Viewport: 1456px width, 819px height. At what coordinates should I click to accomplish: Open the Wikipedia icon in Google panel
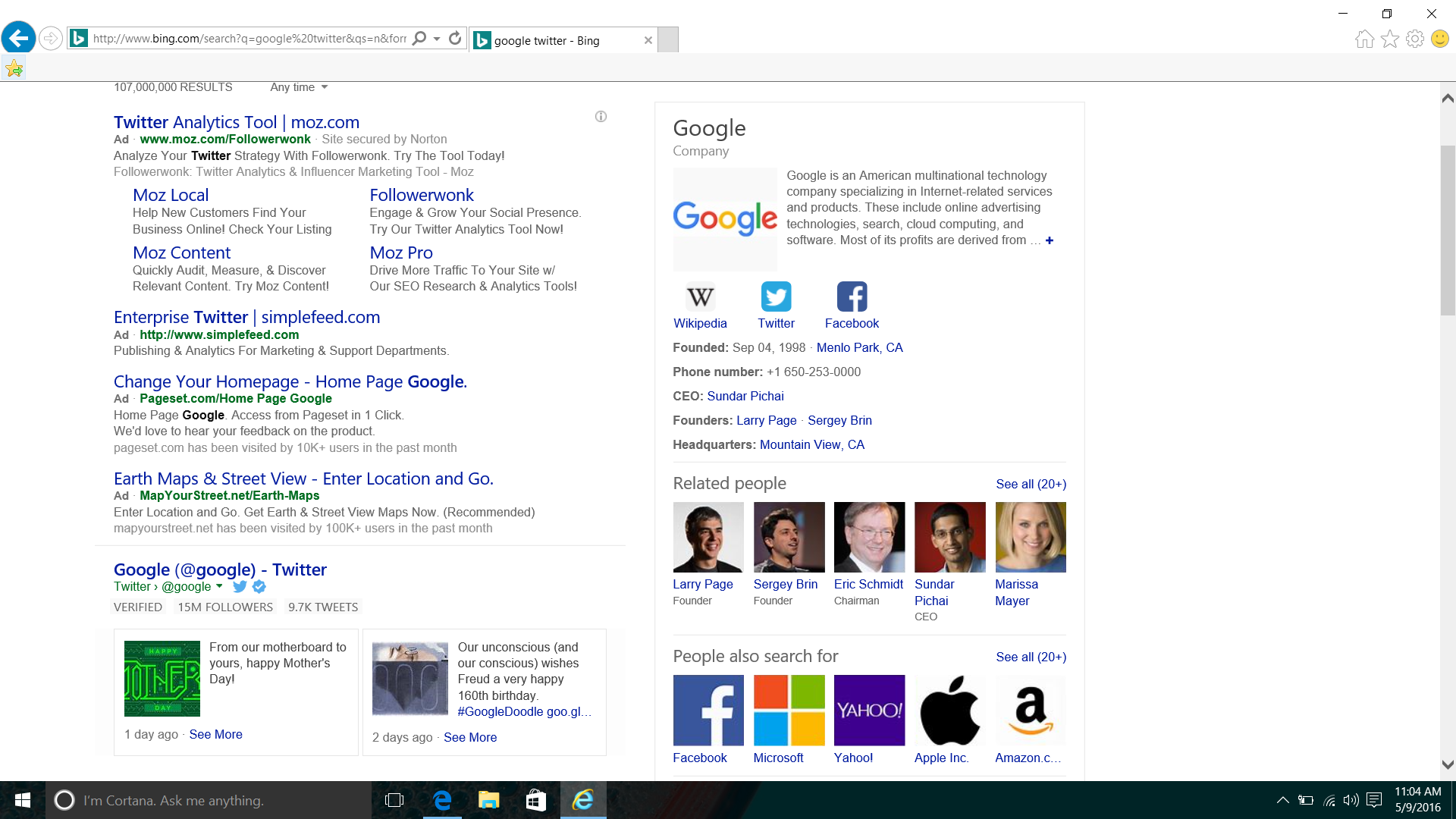pyautogui.click(x=700, y=297)
